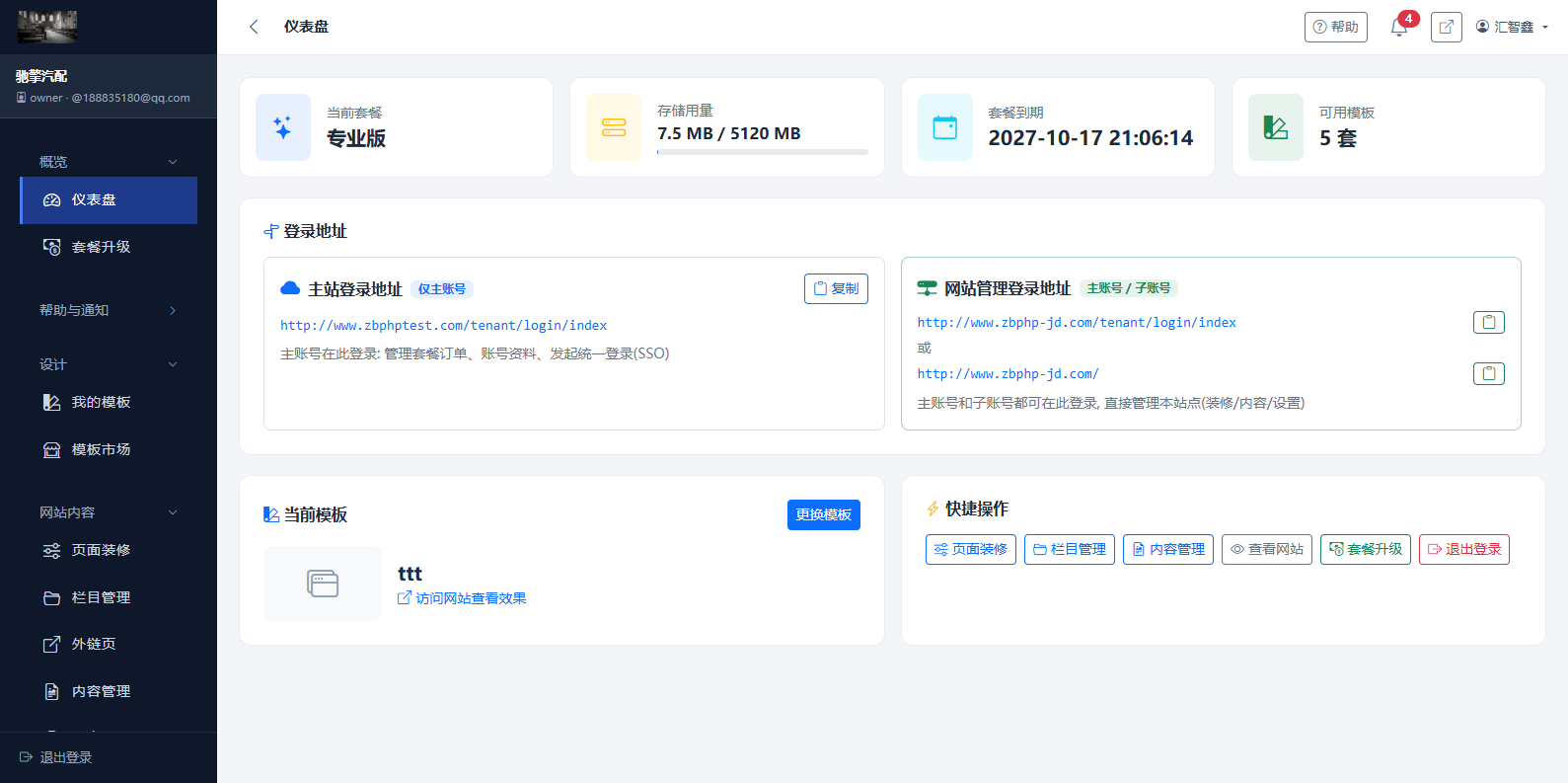Expand the 帮助与通知 sidebar section
The image size is (1568, 783).
(109, 310)
